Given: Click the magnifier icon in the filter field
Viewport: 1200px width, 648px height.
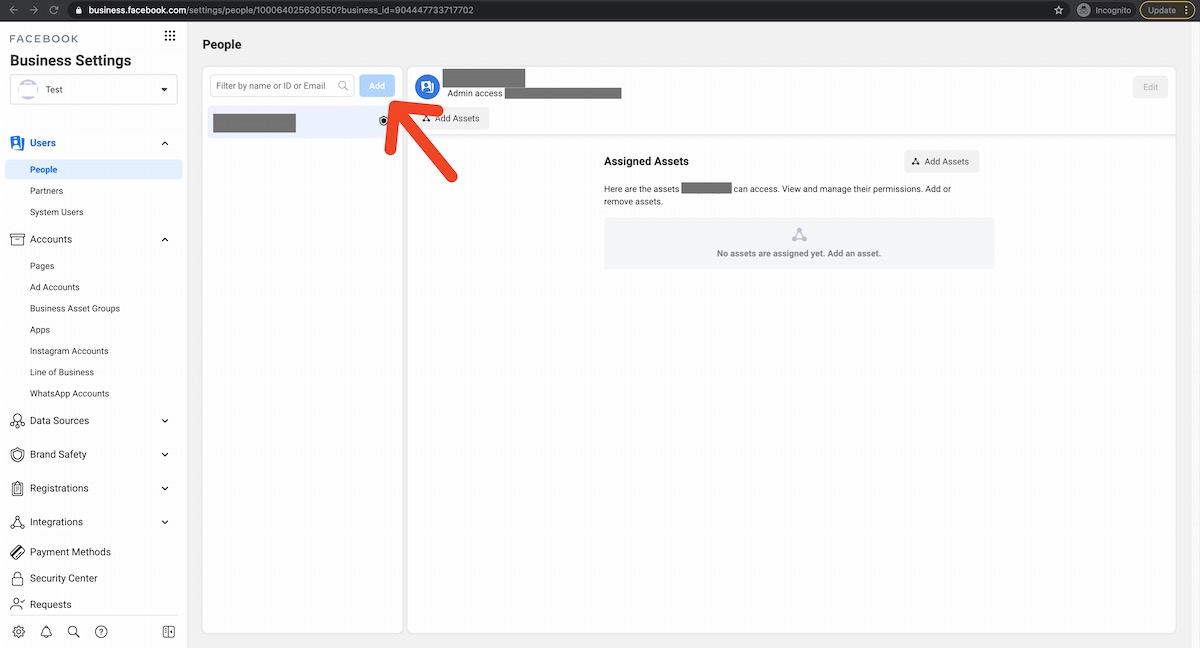Looking at the screenshot, I should 343,86.
